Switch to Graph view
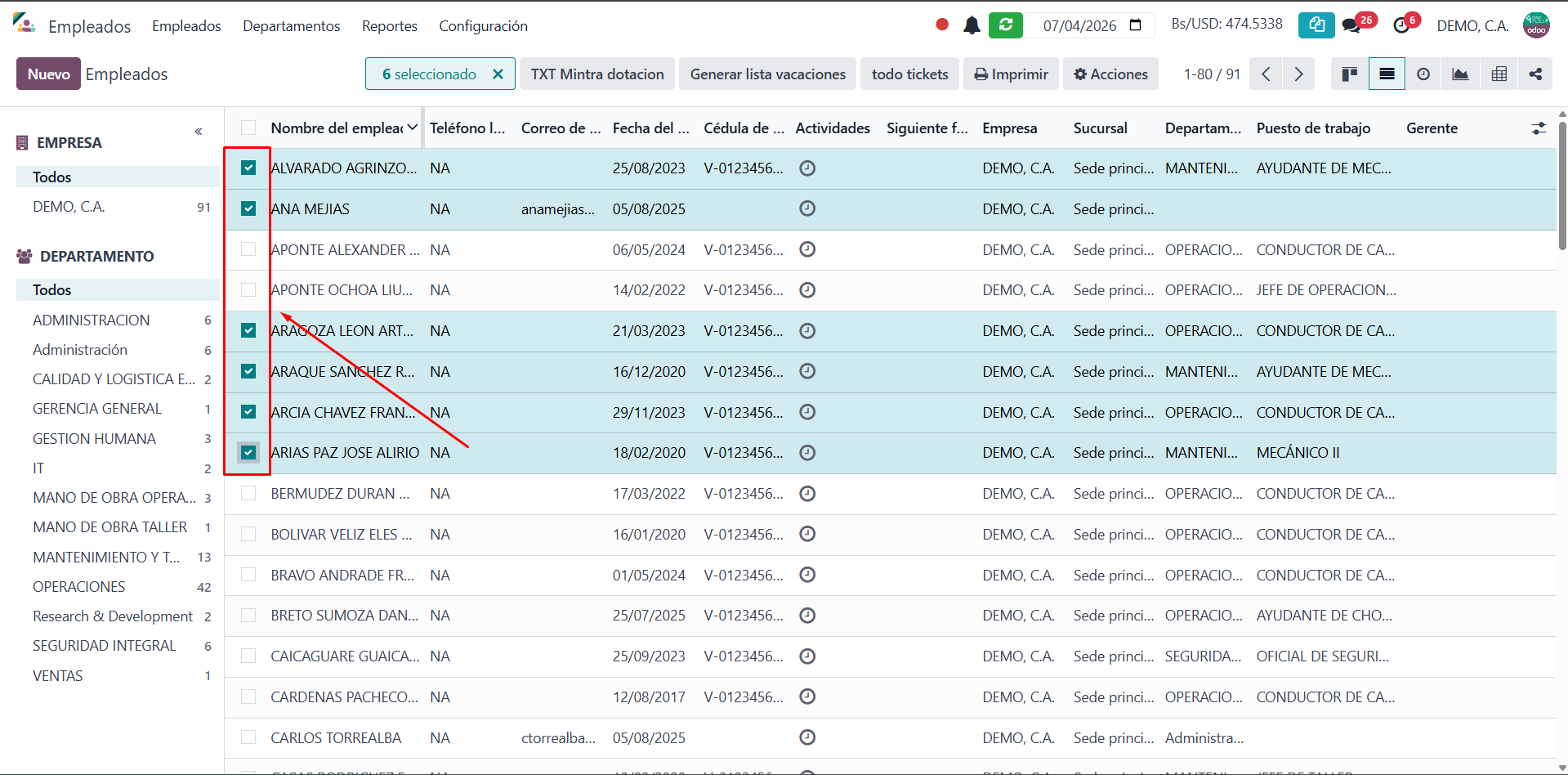This screenshot has width=1568, height=775. point(1460,74)
